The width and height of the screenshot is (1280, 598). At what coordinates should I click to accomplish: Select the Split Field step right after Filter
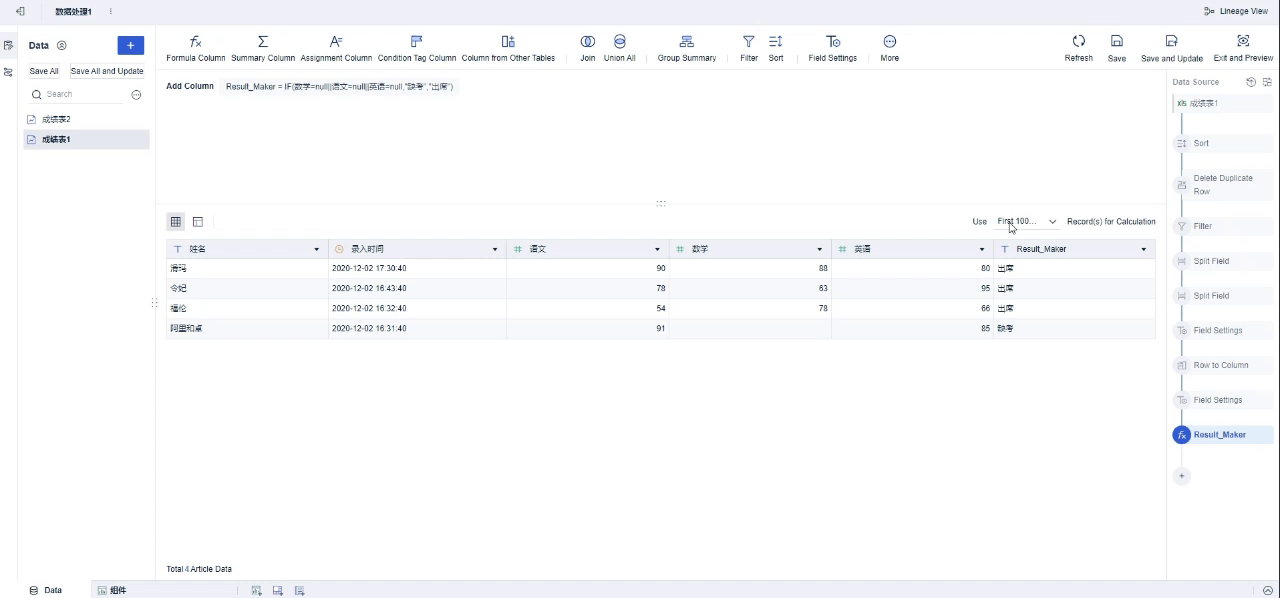coord(1222,261)
